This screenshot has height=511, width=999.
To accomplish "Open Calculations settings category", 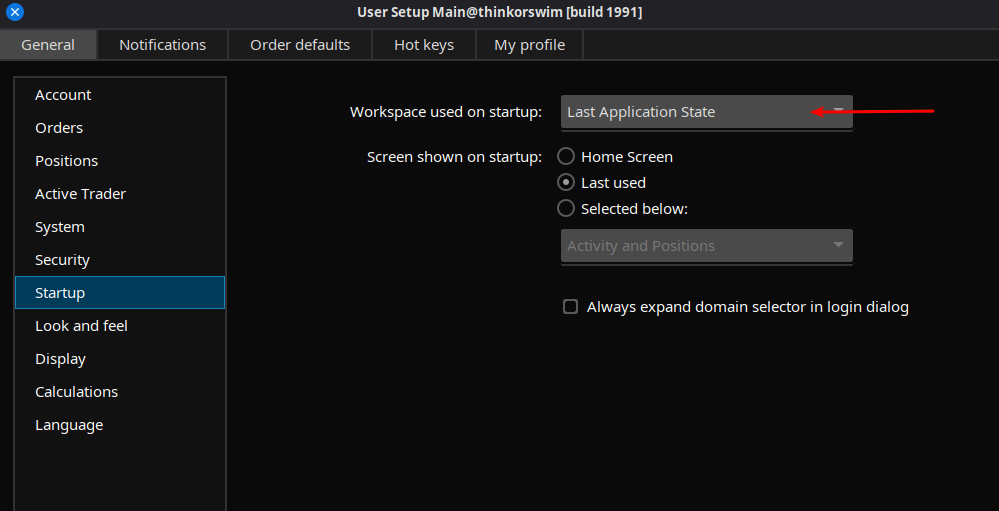I will 120,392.
